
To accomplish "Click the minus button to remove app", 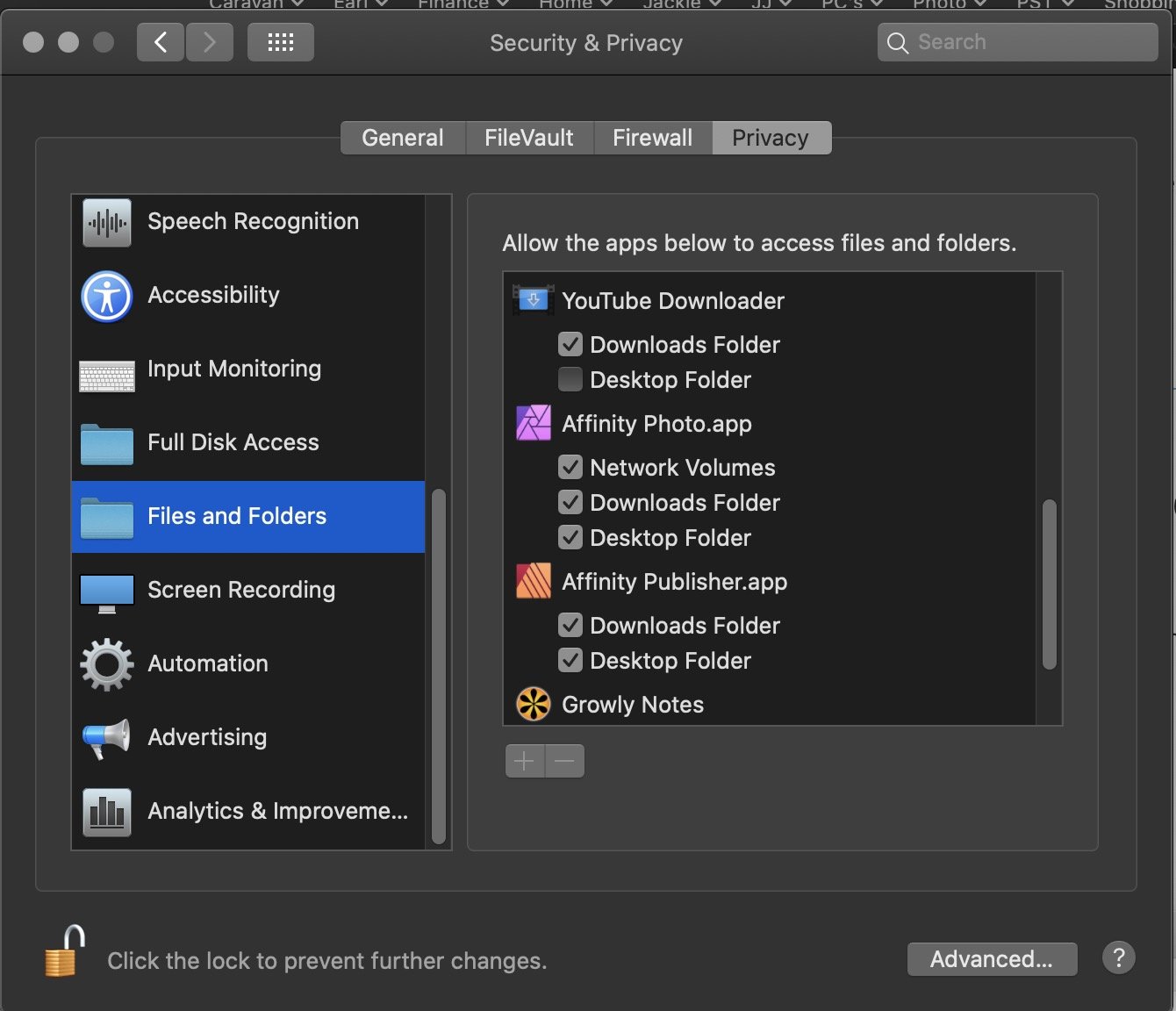I will pyautogui.click(x=565, y=761).
